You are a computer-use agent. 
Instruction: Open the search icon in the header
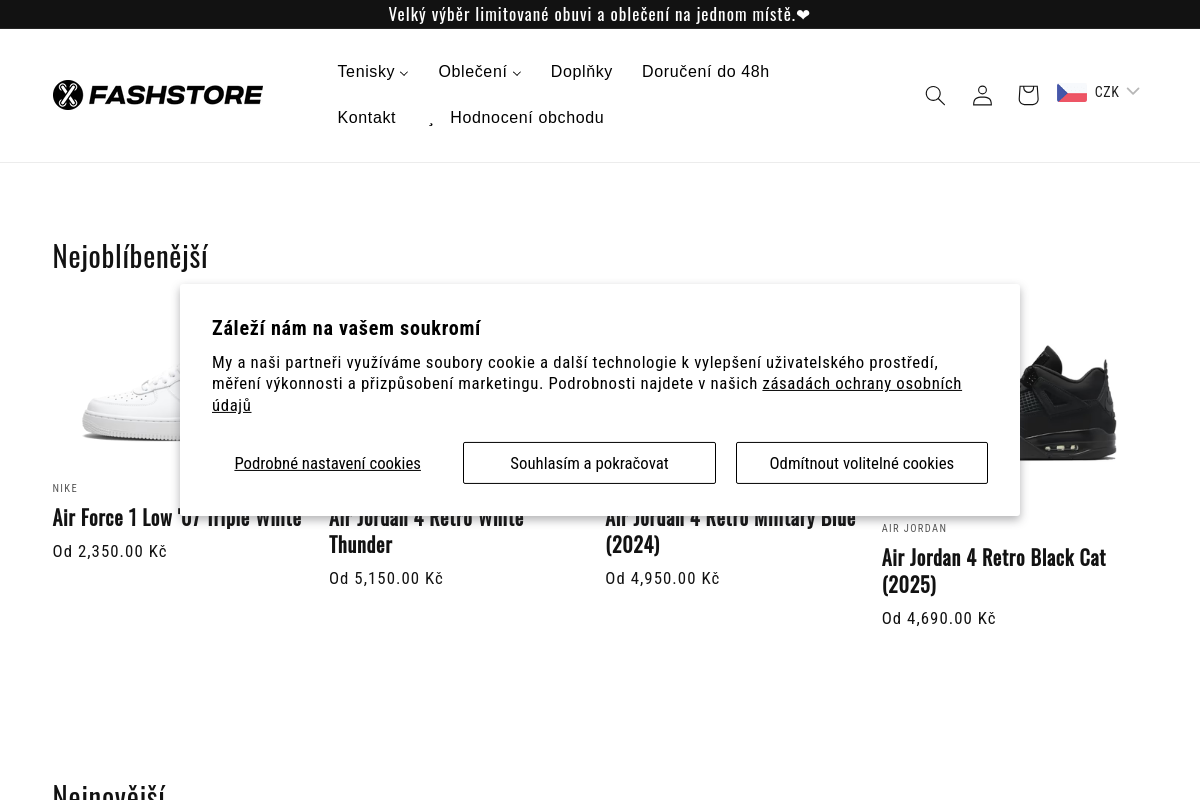pyautogui.click(x=934, y=95)
